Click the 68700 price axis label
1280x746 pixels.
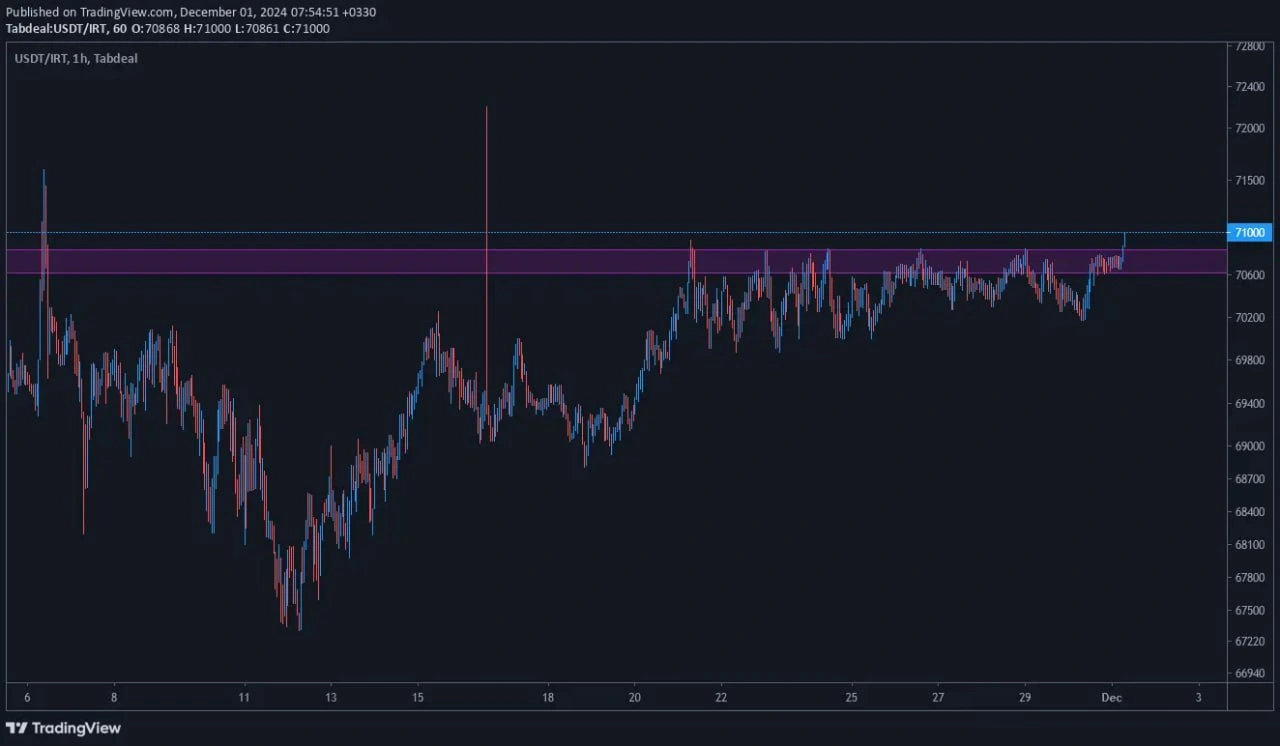[x=1250, y=479]
